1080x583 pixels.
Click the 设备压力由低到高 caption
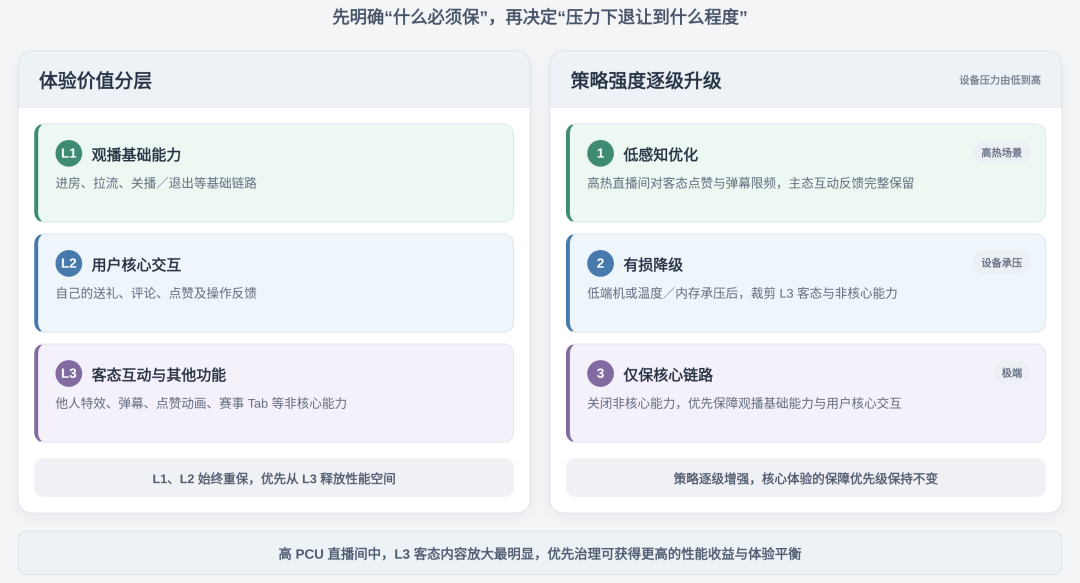(1000, 80)
